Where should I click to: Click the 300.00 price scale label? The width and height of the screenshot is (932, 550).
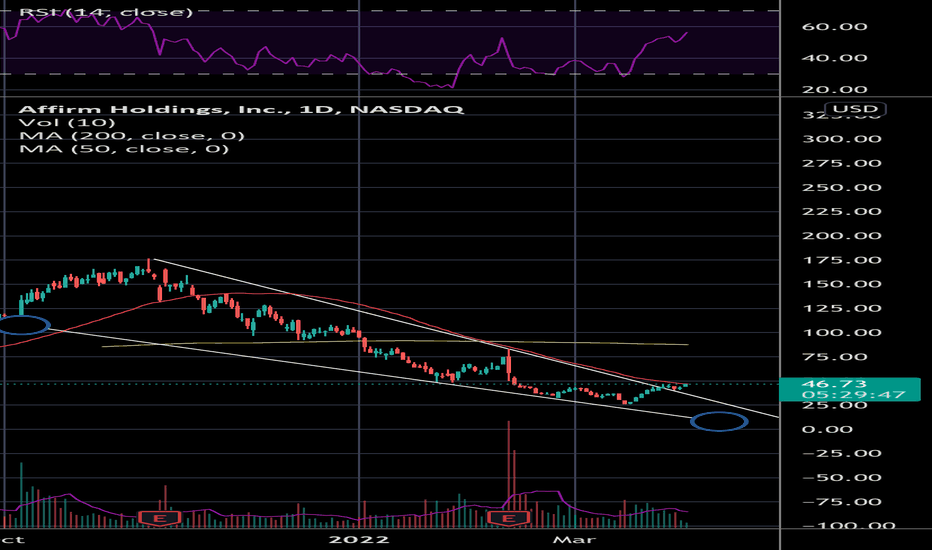(842, 139)
